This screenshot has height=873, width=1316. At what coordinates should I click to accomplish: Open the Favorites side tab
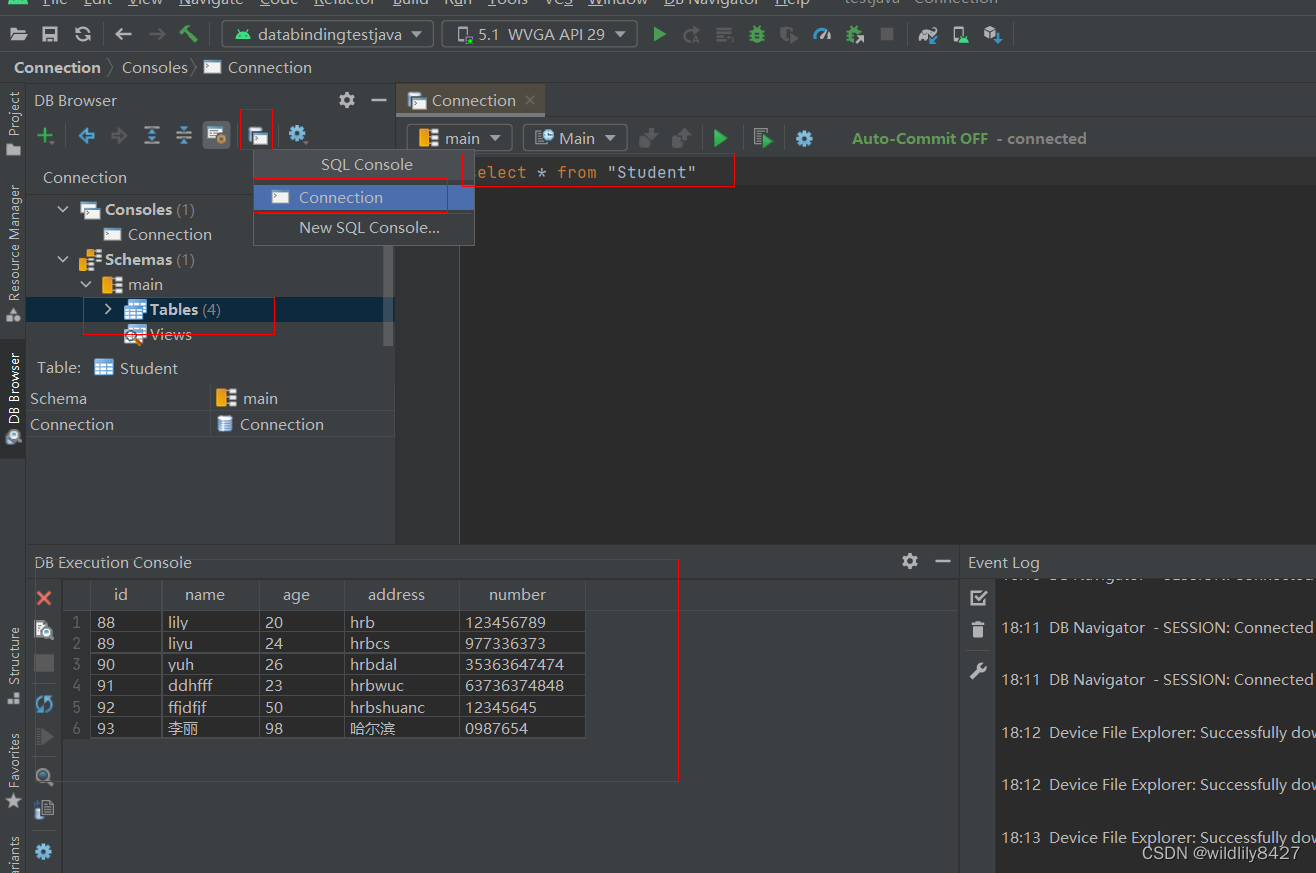pyautogui.click(x=13, y=770)
